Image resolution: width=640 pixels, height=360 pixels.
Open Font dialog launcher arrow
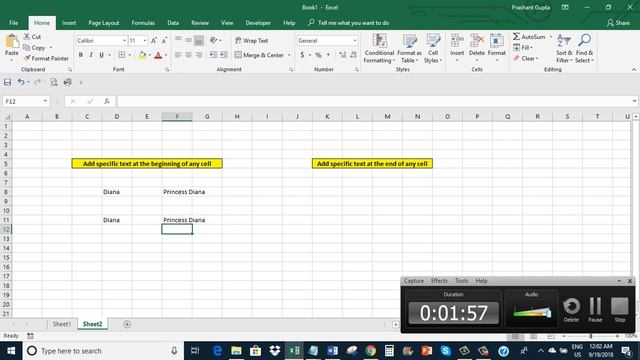tap(167, 70)
